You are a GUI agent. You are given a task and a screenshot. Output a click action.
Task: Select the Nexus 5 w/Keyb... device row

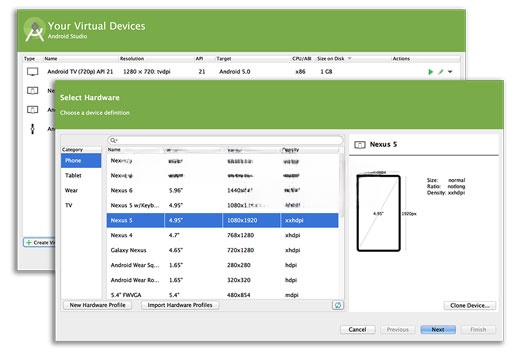tap(222, 205)
